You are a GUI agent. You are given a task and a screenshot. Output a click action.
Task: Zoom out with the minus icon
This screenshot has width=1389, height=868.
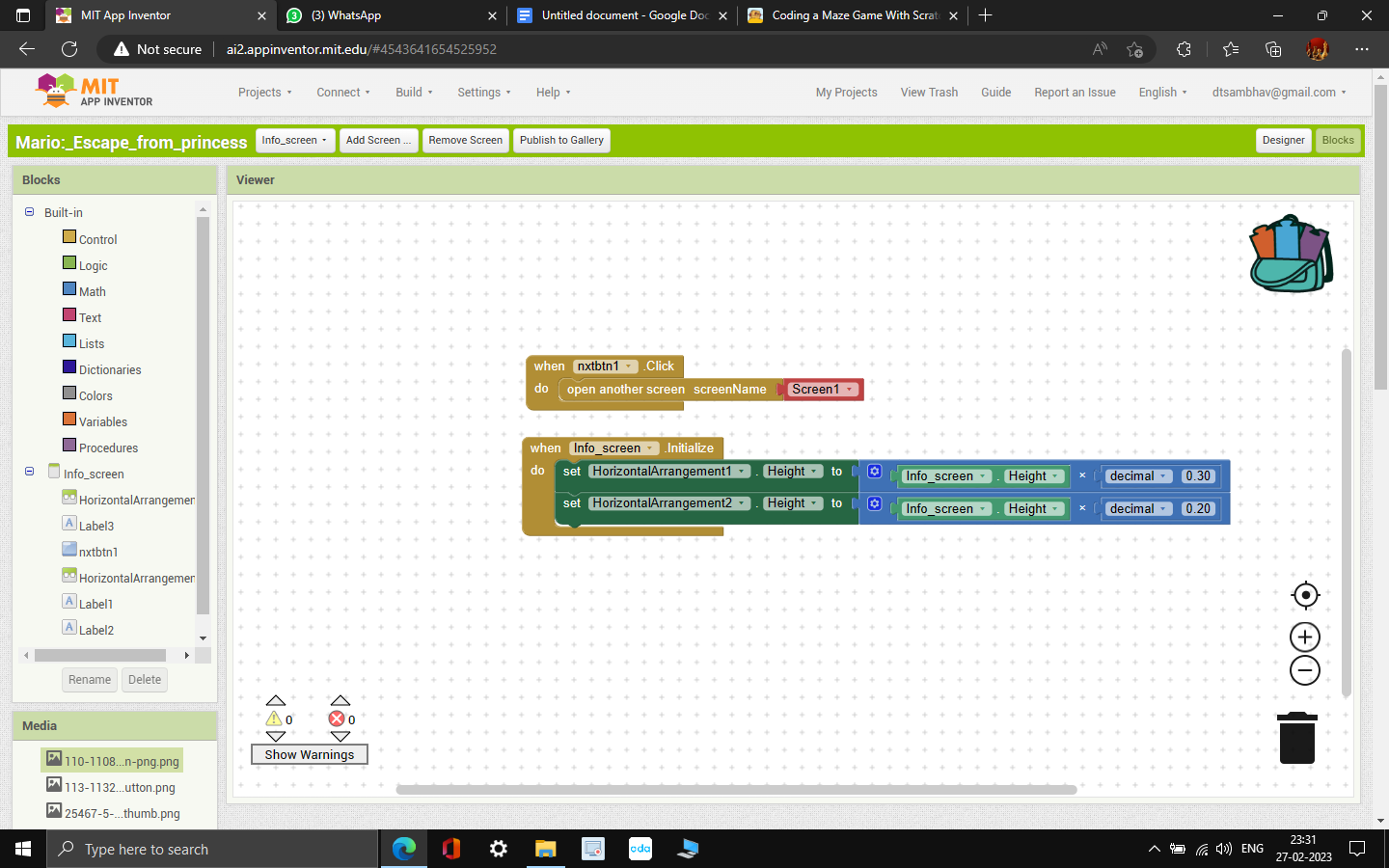(x=1305, y=670)
